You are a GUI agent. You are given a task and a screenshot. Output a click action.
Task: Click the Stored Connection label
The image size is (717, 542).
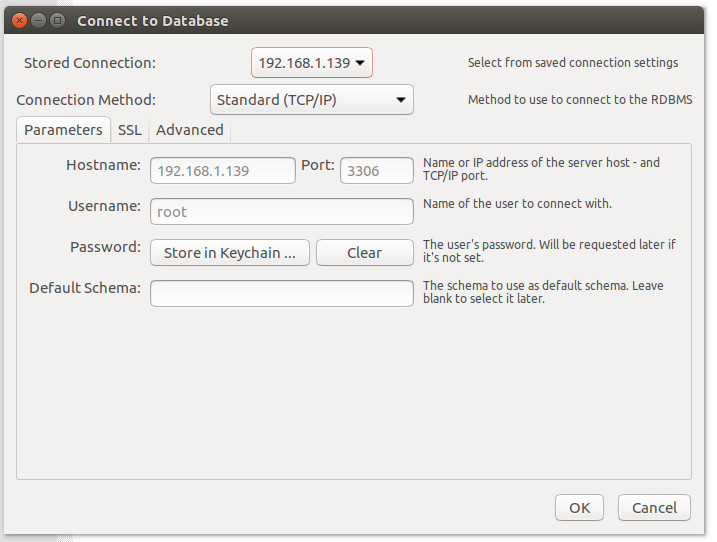coord(90,63)
